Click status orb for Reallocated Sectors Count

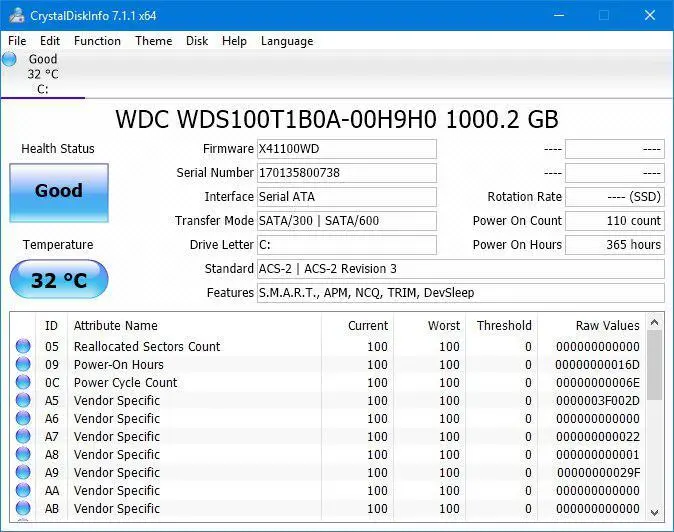click(23, 346)
